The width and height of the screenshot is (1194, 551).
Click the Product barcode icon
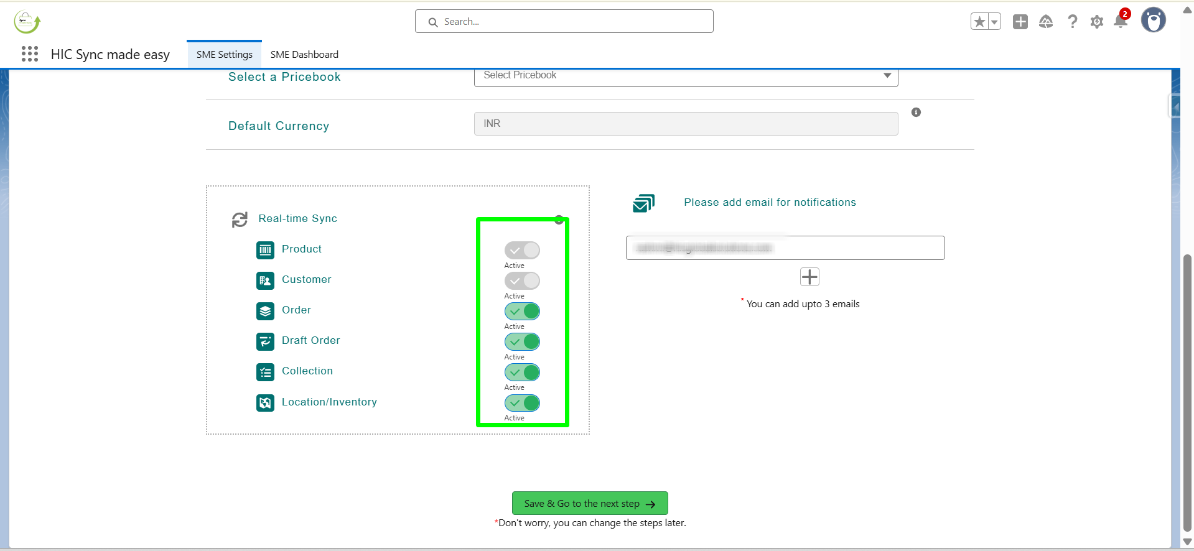pos(265,250)
